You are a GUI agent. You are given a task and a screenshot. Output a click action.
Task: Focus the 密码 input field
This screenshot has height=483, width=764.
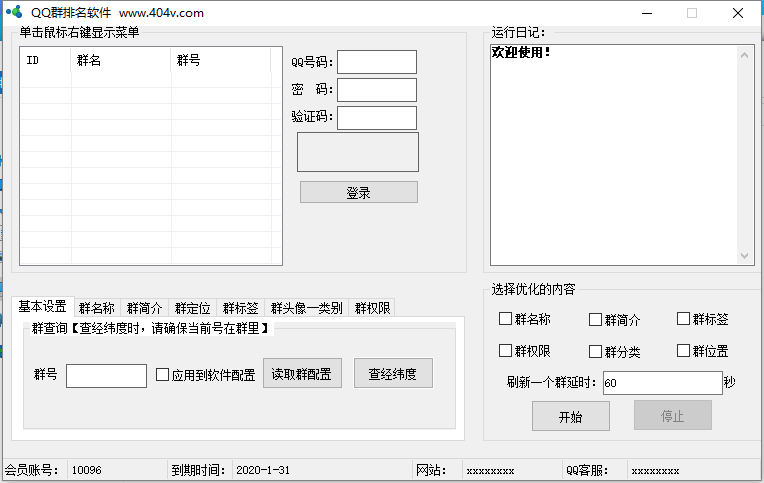[377, 90]
